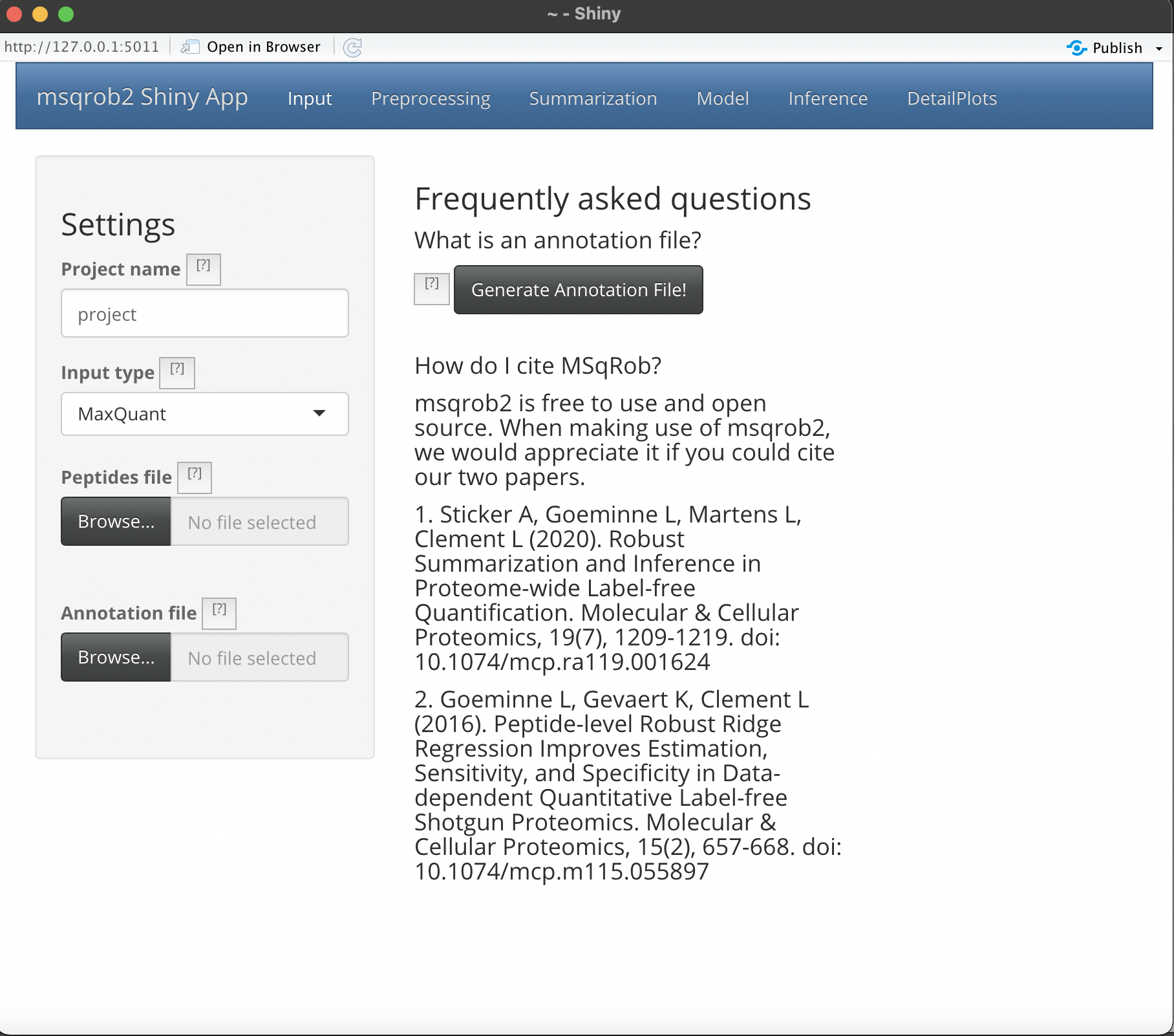Open the Publish dropdown arrow
The width and height of the screenshot is (1174, 1036).
click(x=1159, y=49)
